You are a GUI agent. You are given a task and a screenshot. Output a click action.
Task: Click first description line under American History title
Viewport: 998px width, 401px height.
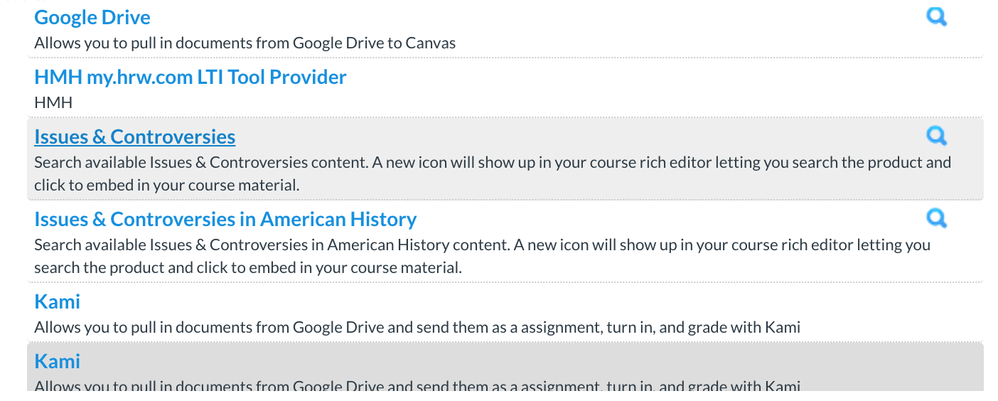482,244
